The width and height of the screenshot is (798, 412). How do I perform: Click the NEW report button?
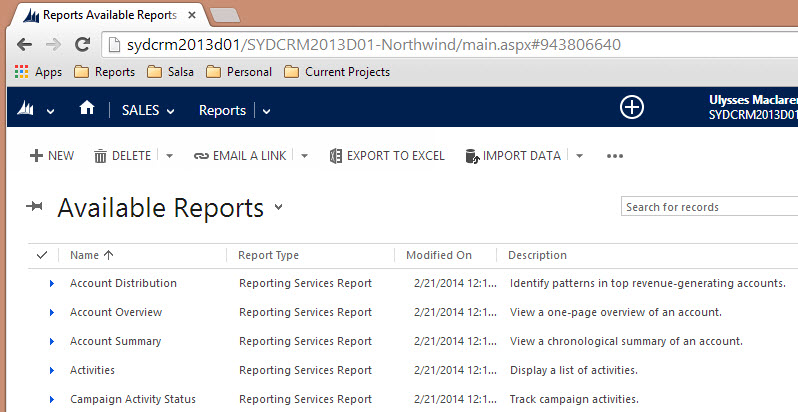51,156
